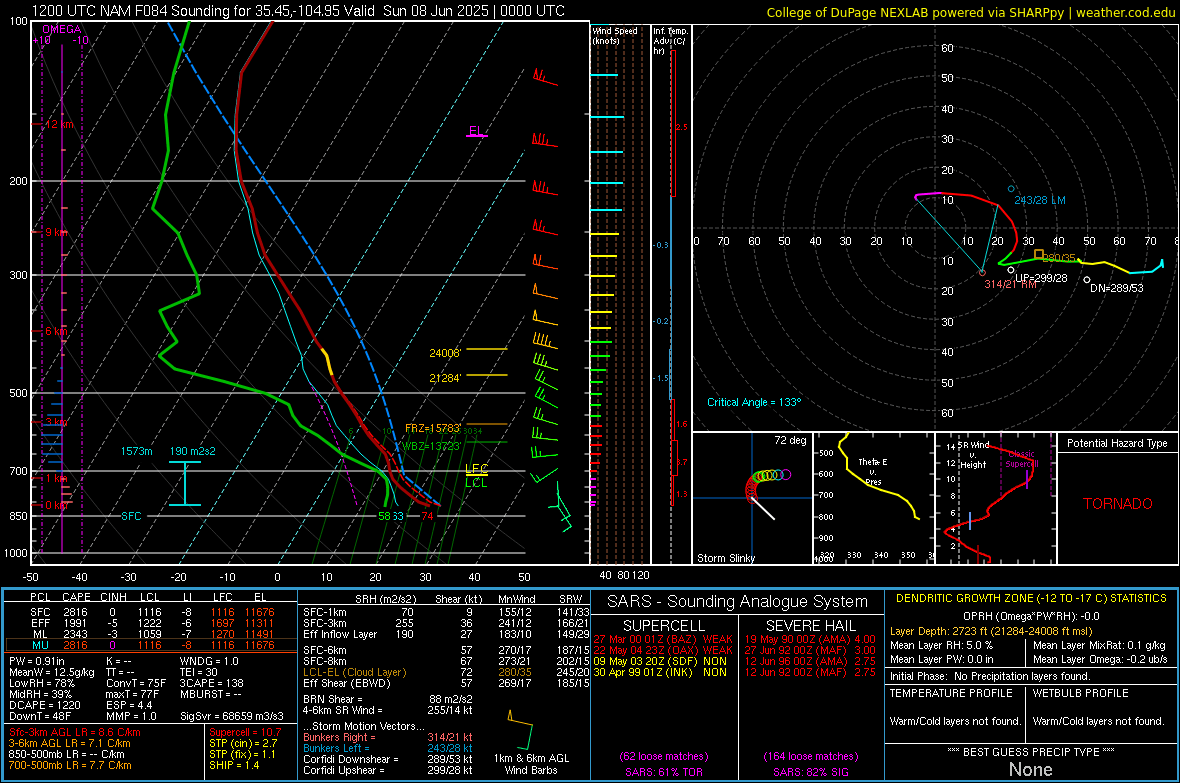The width and height of the screenshot is (1180, 783).
Task: Click the 'ConvT = 75F' value
Action: pyautogui.click(x=136, y=683)
